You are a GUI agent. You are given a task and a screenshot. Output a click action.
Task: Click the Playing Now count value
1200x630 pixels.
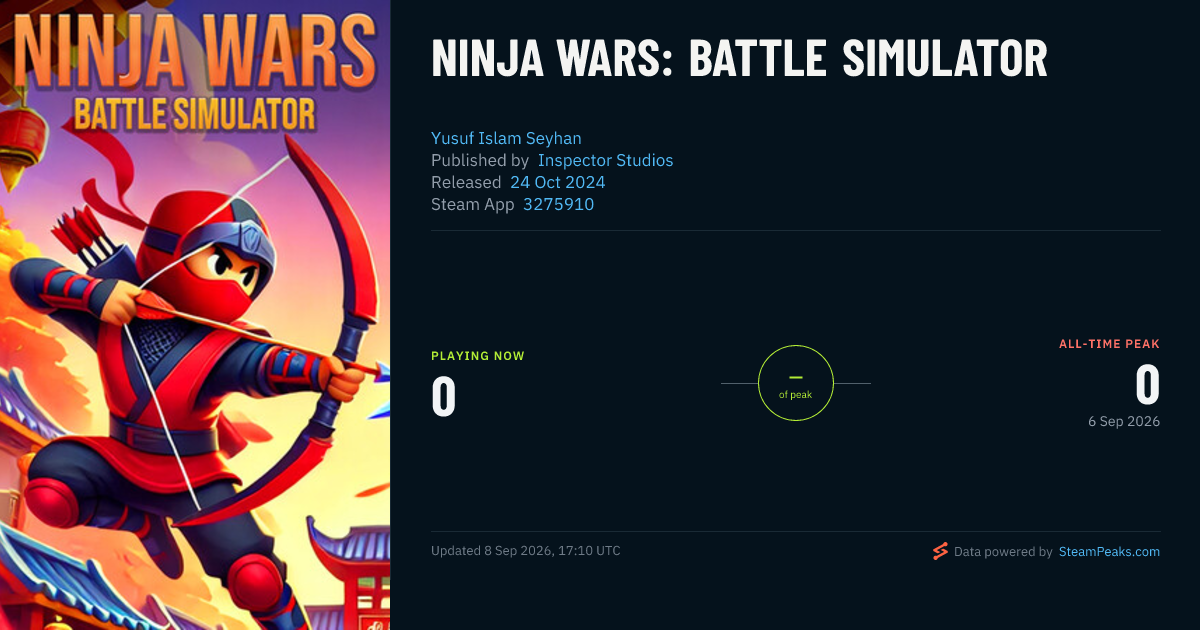click(x=444, y=396)
